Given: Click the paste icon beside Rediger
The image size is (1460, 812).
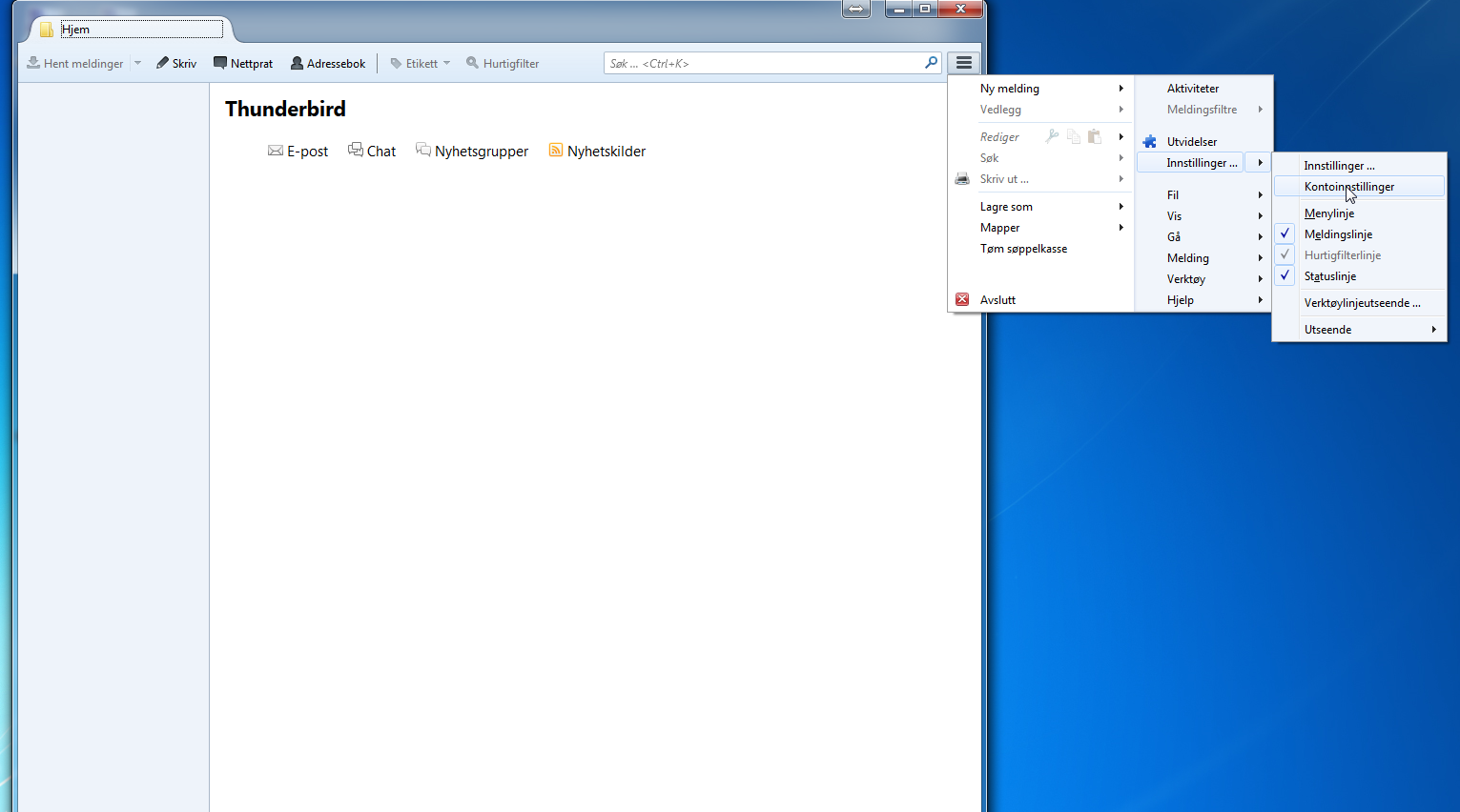Looking at the screenshot, I should (1095, 136).
